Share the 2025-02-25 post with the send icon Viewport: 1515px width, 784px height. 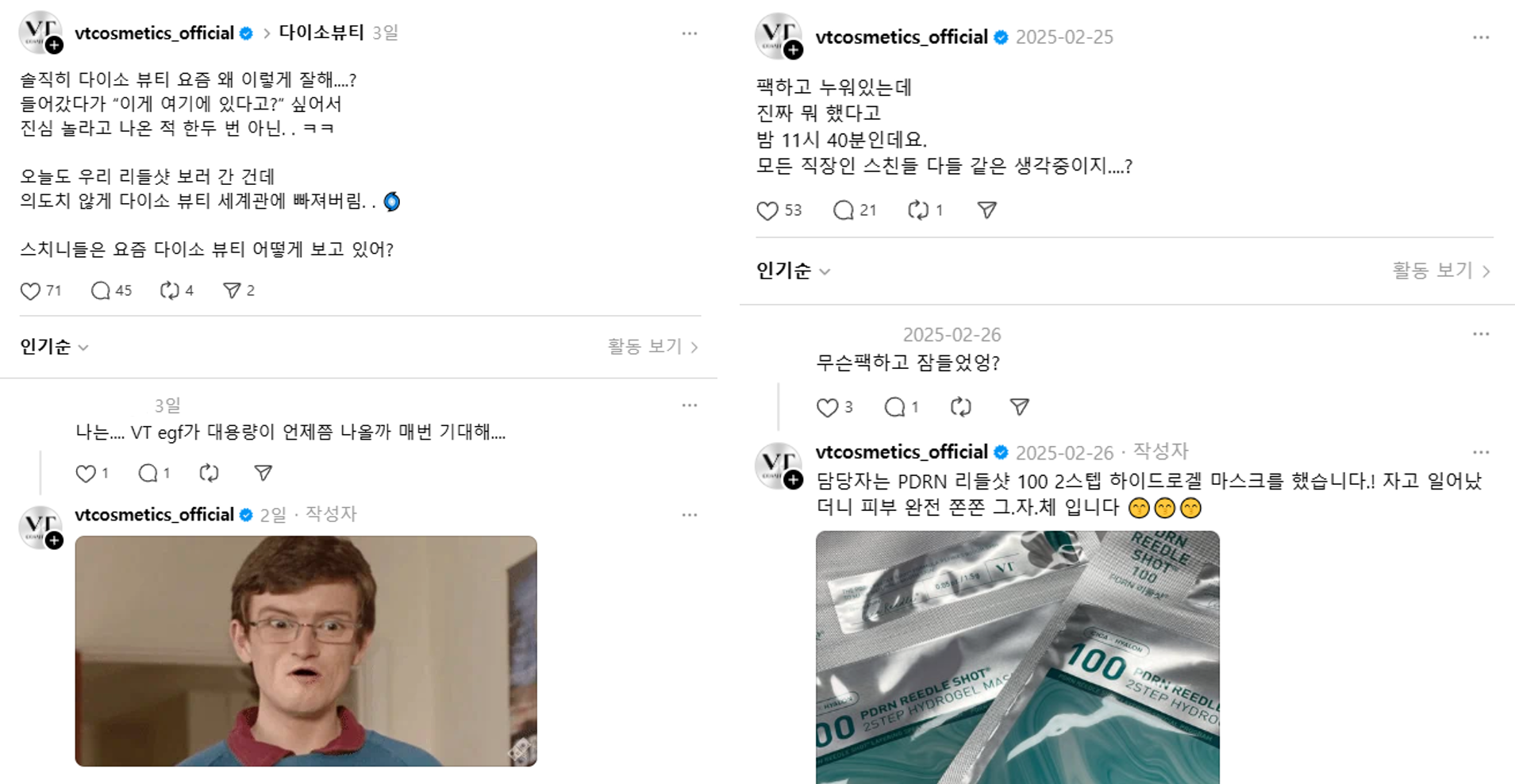[986, 210]
